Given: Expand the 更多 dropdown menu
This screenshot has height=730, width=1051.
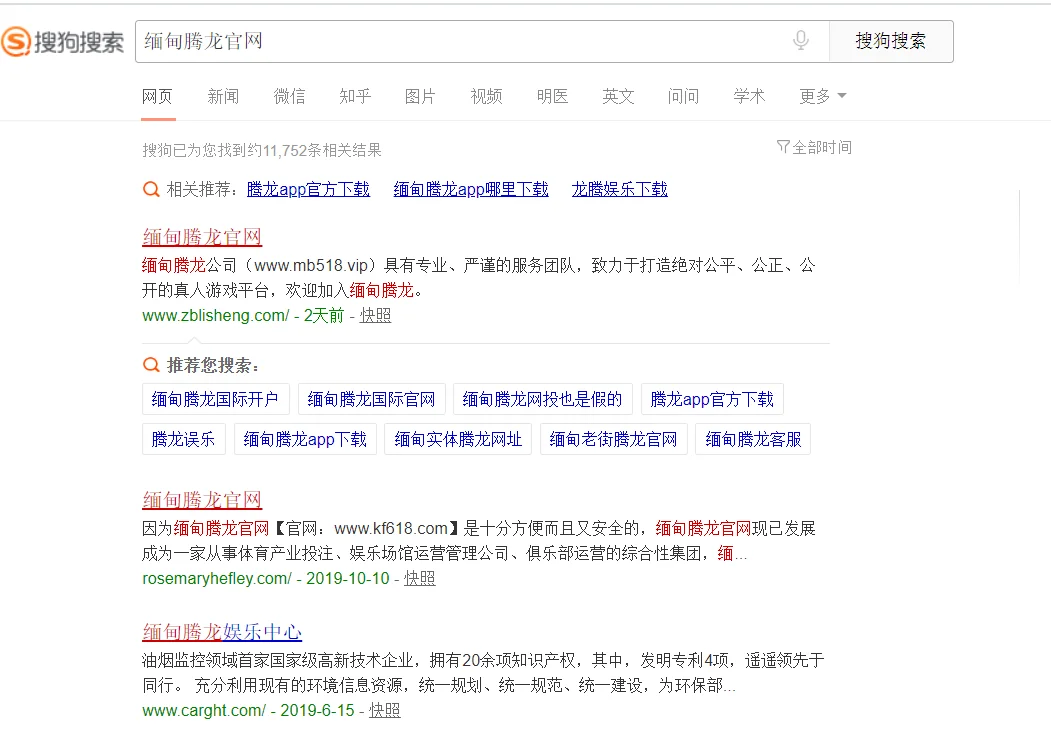Looking at the screenshot, I should [822, 97].
